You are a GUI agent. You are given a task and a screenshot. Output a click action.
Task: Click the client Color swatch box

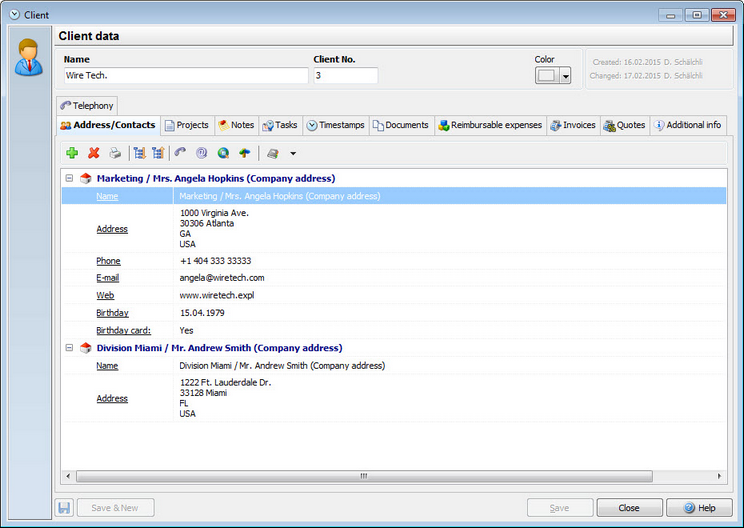547,75
